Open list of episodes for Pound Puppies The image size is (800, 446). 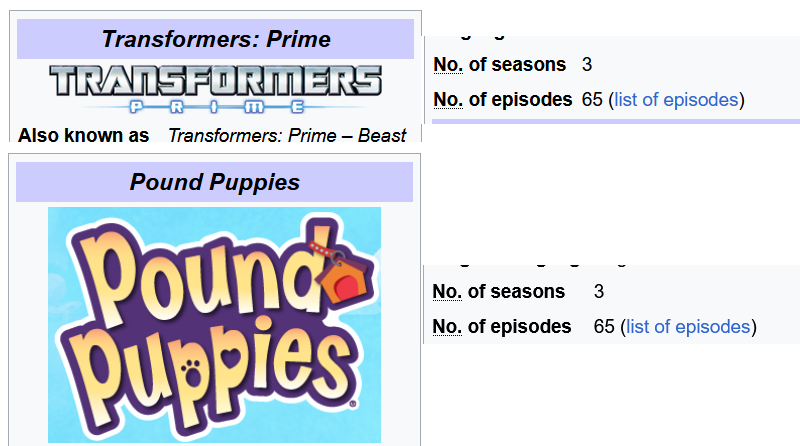point(689,327)
